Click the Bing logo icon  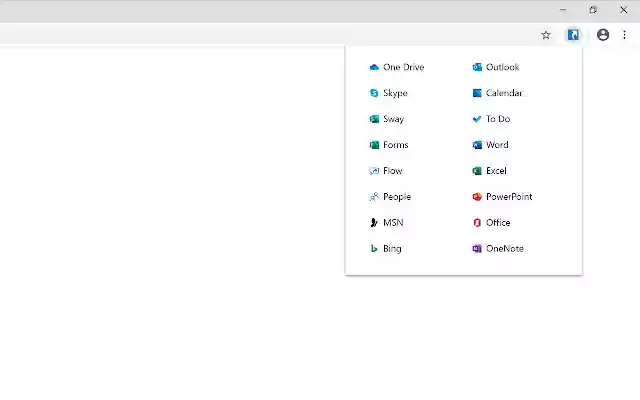click(x=374, y=249)
